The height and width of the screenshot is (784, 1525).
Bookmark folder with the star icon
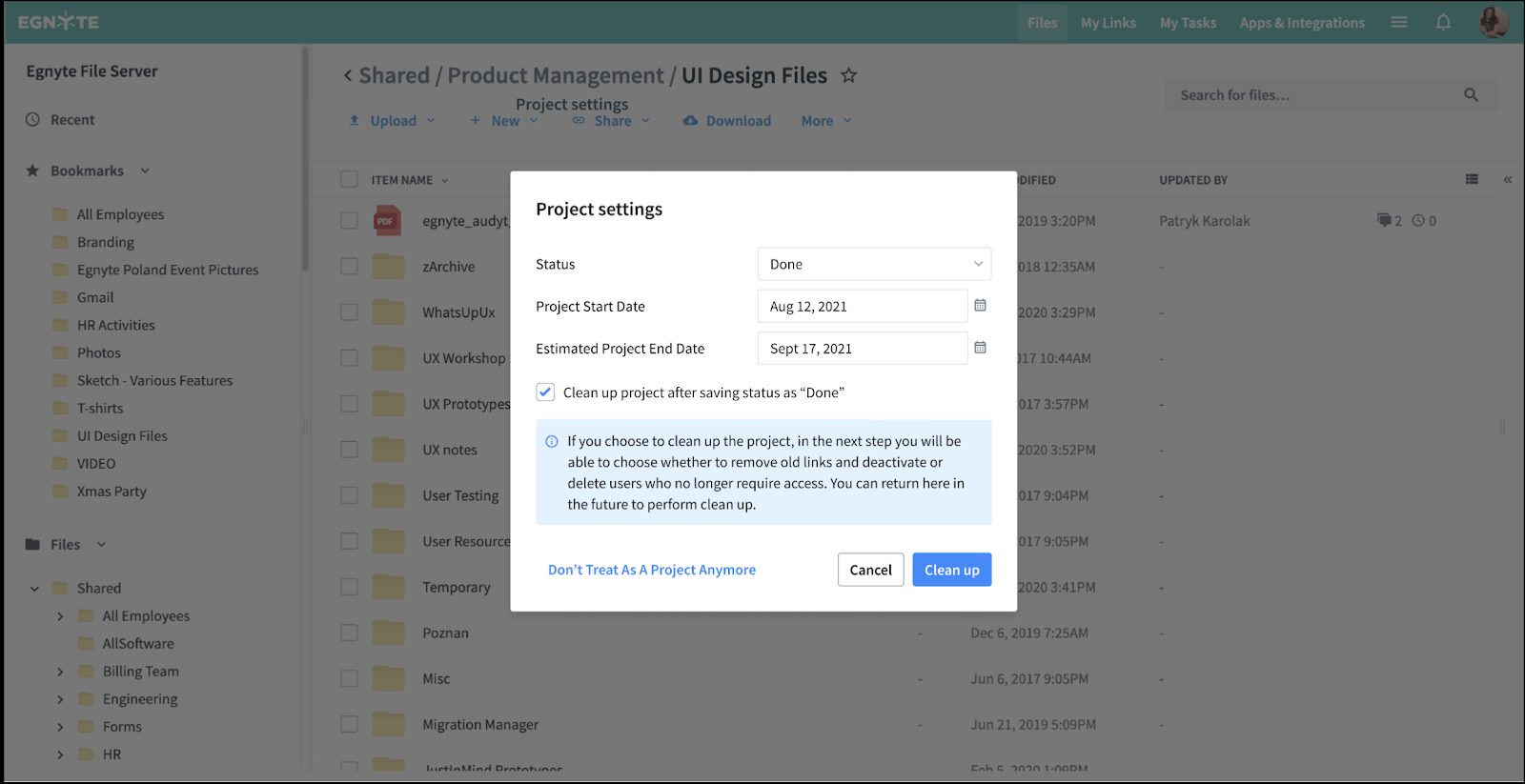848,75
